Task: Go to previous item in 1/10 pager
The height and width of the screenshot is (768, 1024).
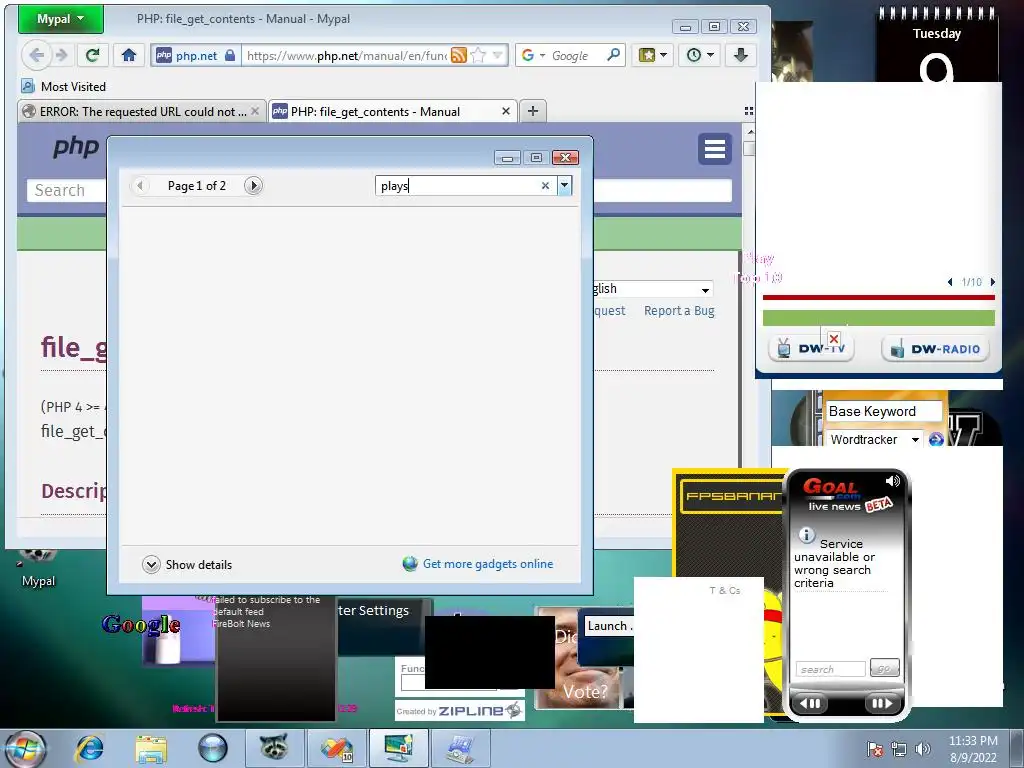Action: pyautogui.click(x=950, y=282)
